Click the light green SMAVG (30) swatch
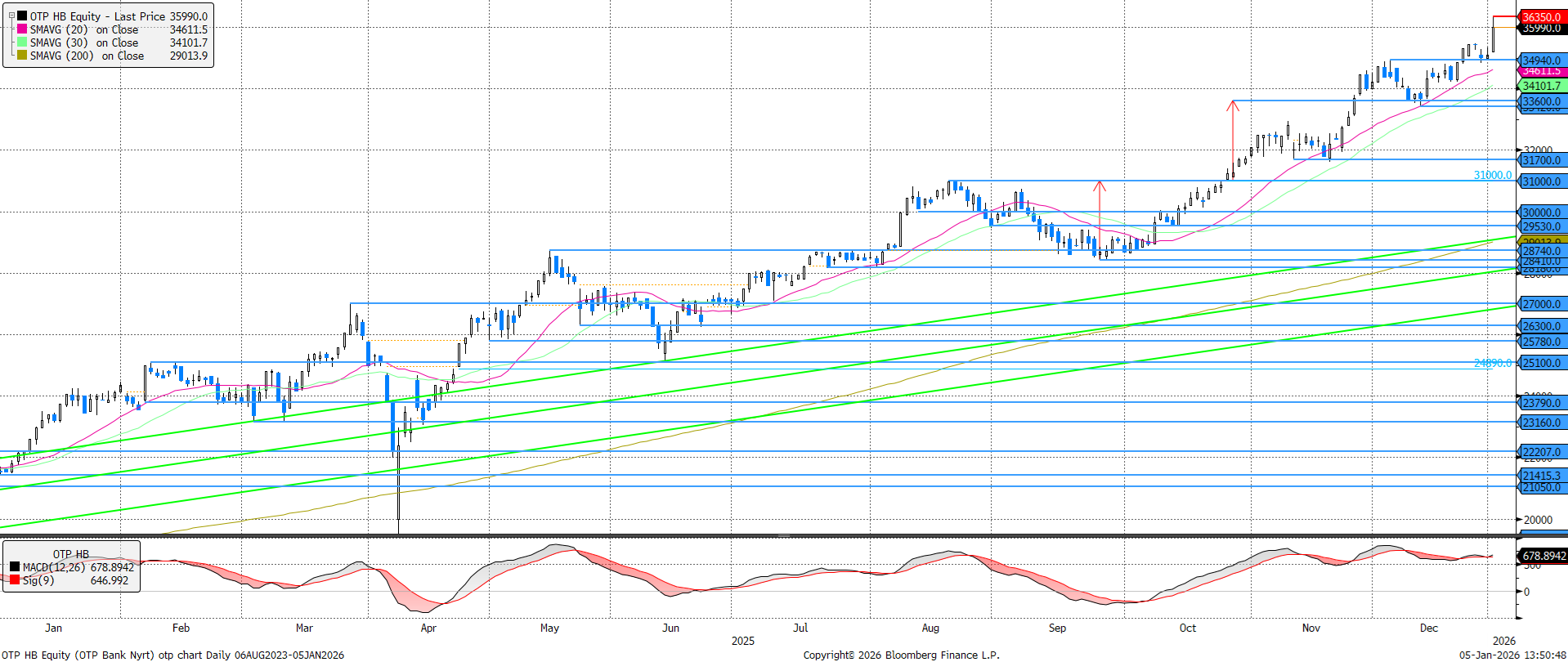This screenshot has height=662, width=1568. click(x=22, y=42)
